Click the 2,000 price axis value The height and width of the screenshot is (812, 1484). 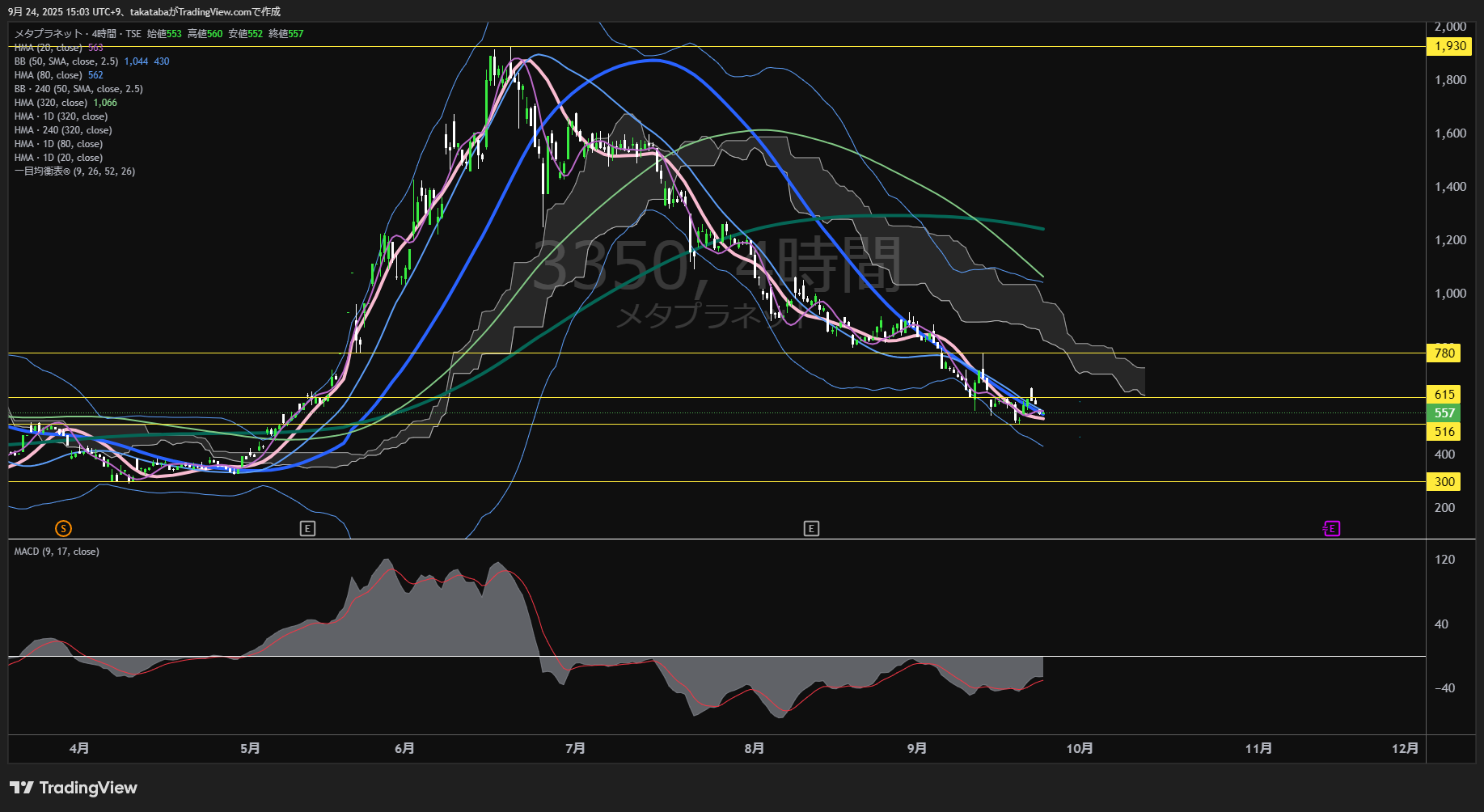[x=1450, y=27]
